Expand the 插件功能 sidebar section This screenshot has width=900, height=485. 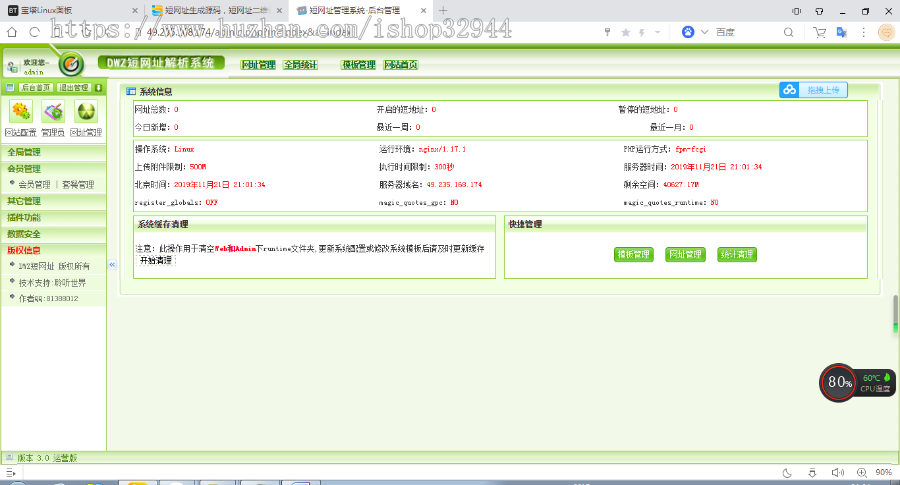click(x=53, y=218)
